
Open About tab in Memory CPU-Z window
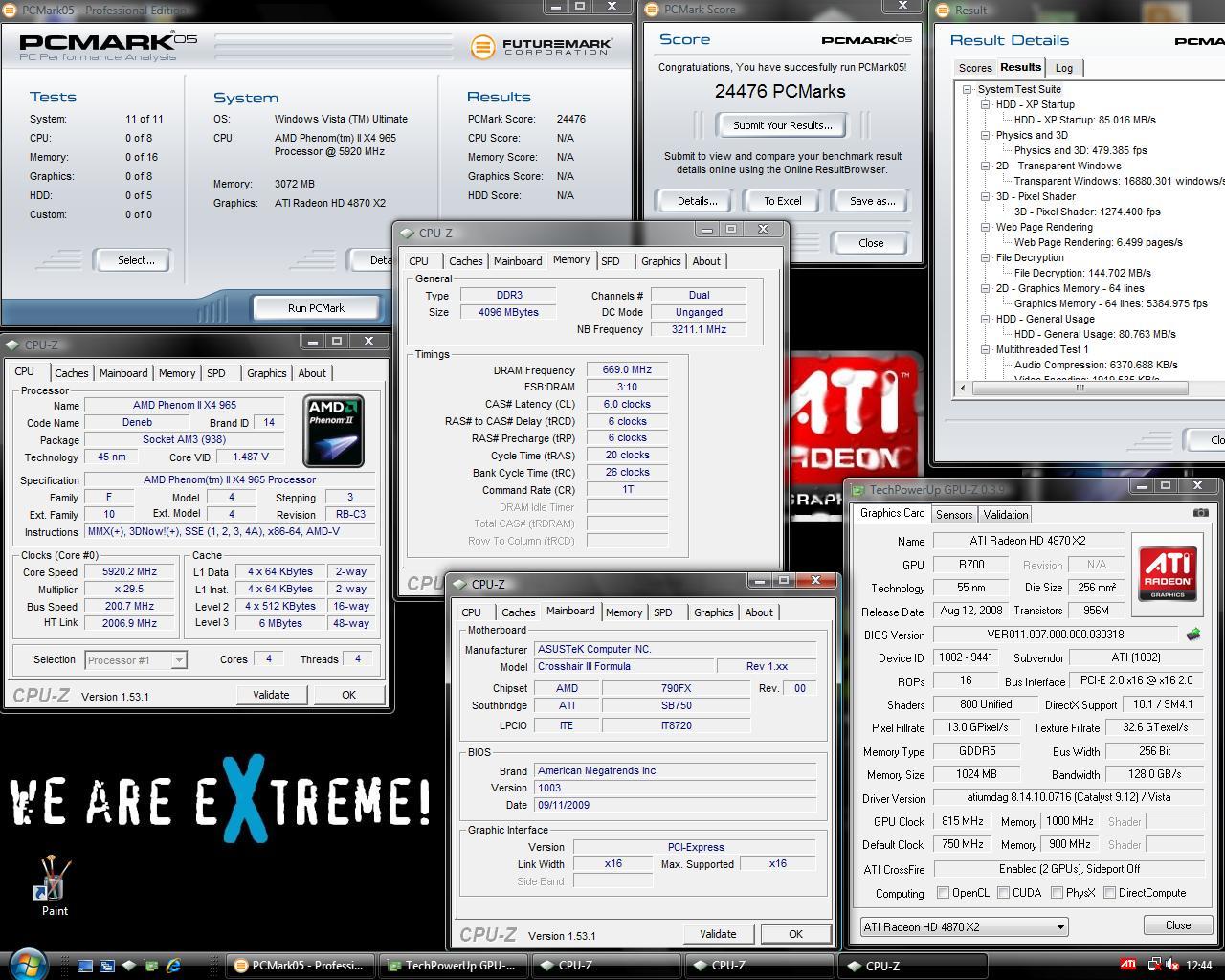706,261
